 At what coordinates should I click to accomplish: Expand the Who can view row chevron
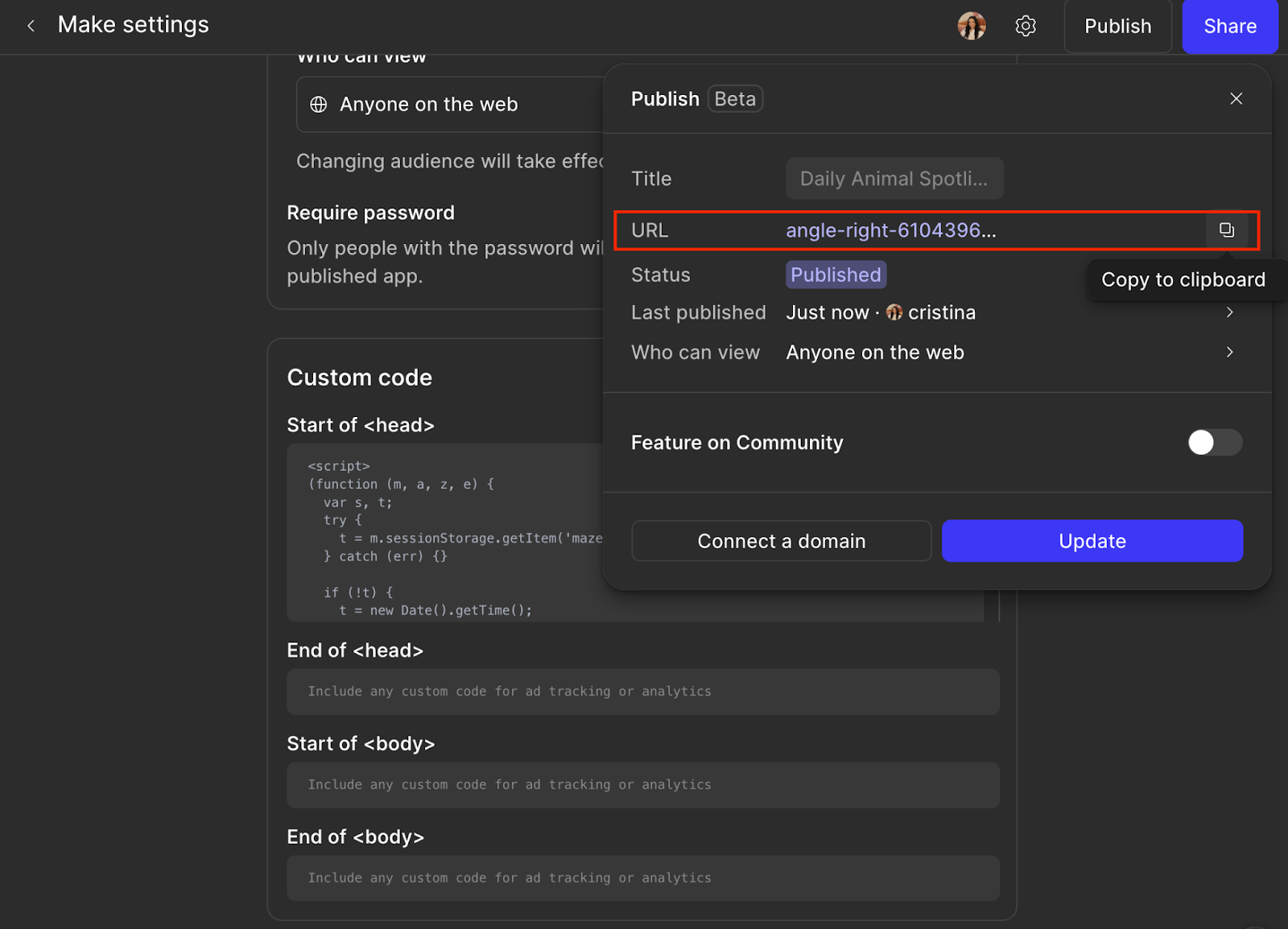[1229, 353]
